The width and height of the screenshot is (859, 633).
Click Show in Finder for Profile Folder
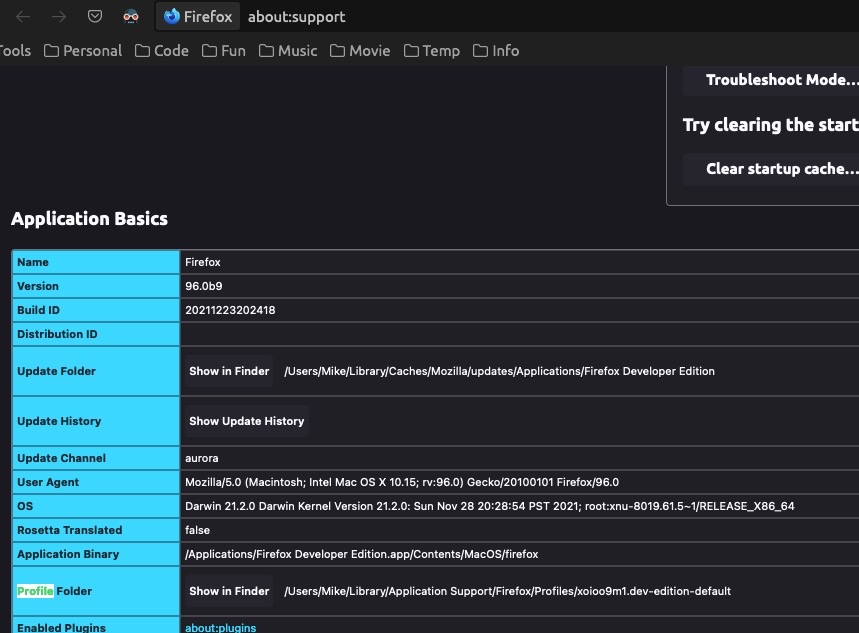[x=229, y=591]
